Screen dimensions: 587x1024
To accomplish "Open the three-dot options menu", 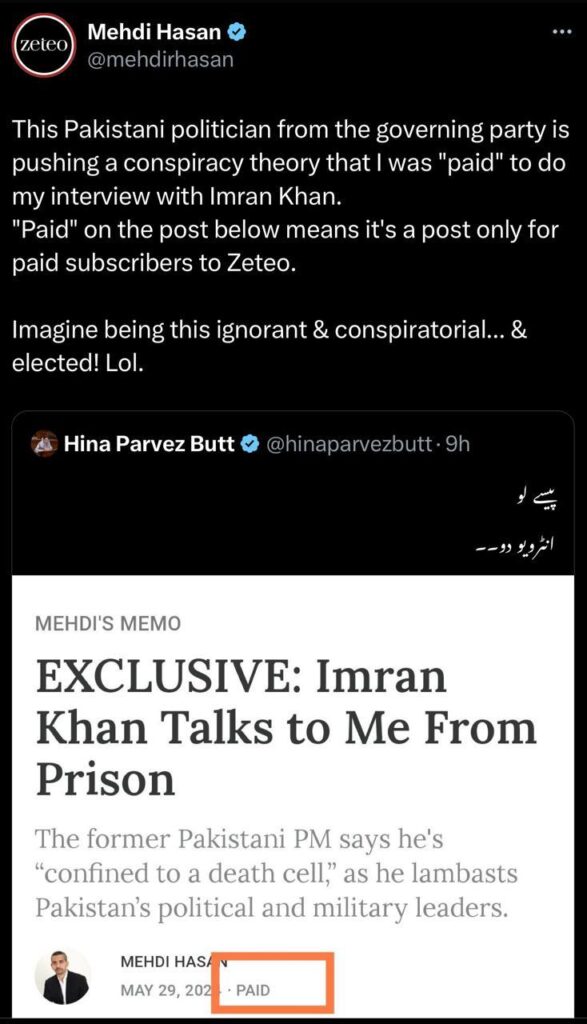I will [561, 31].
